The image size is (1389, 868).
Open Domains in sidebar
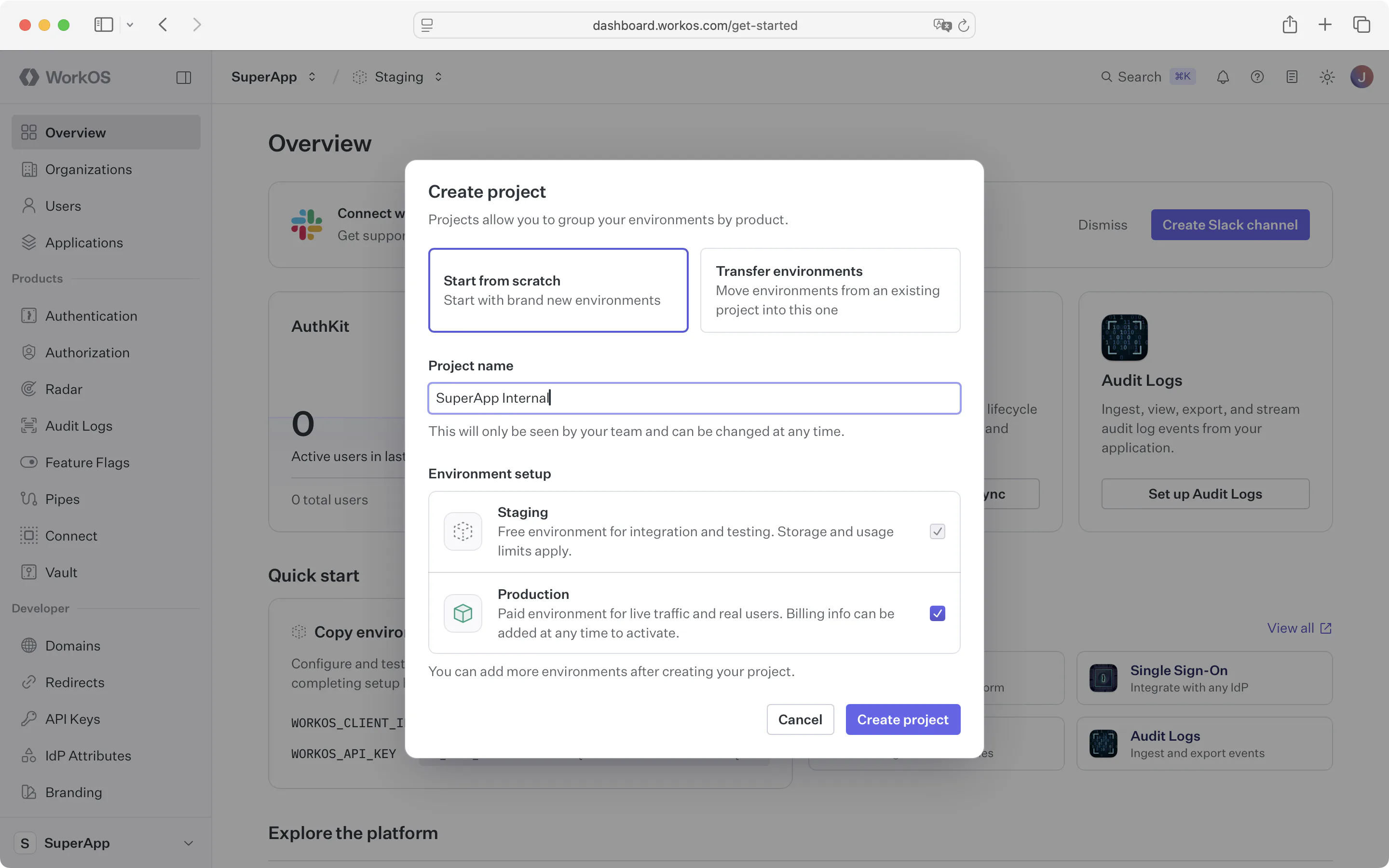click(x=106, y=646)
